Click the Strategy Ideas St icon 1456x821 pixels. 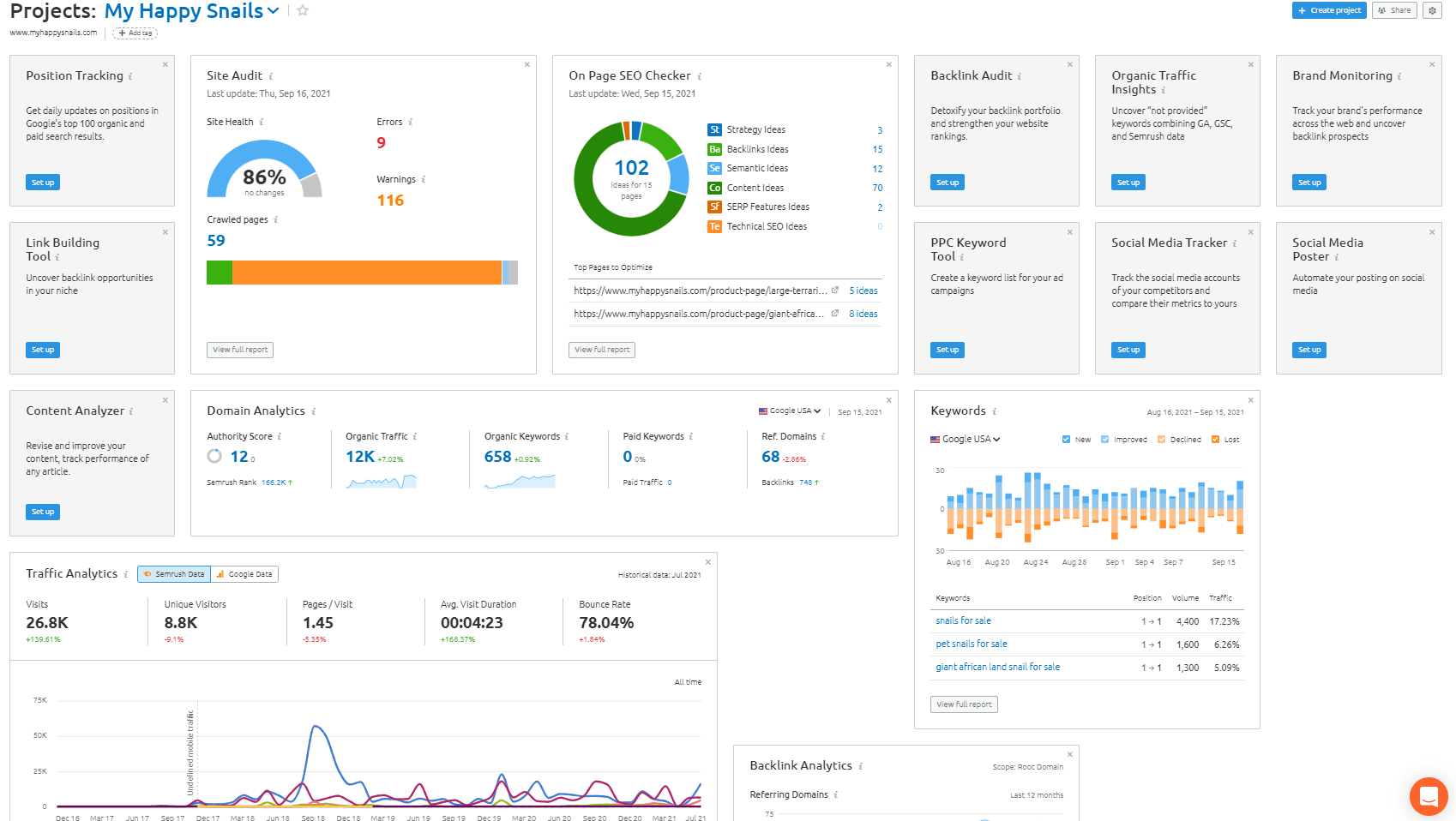714,129
